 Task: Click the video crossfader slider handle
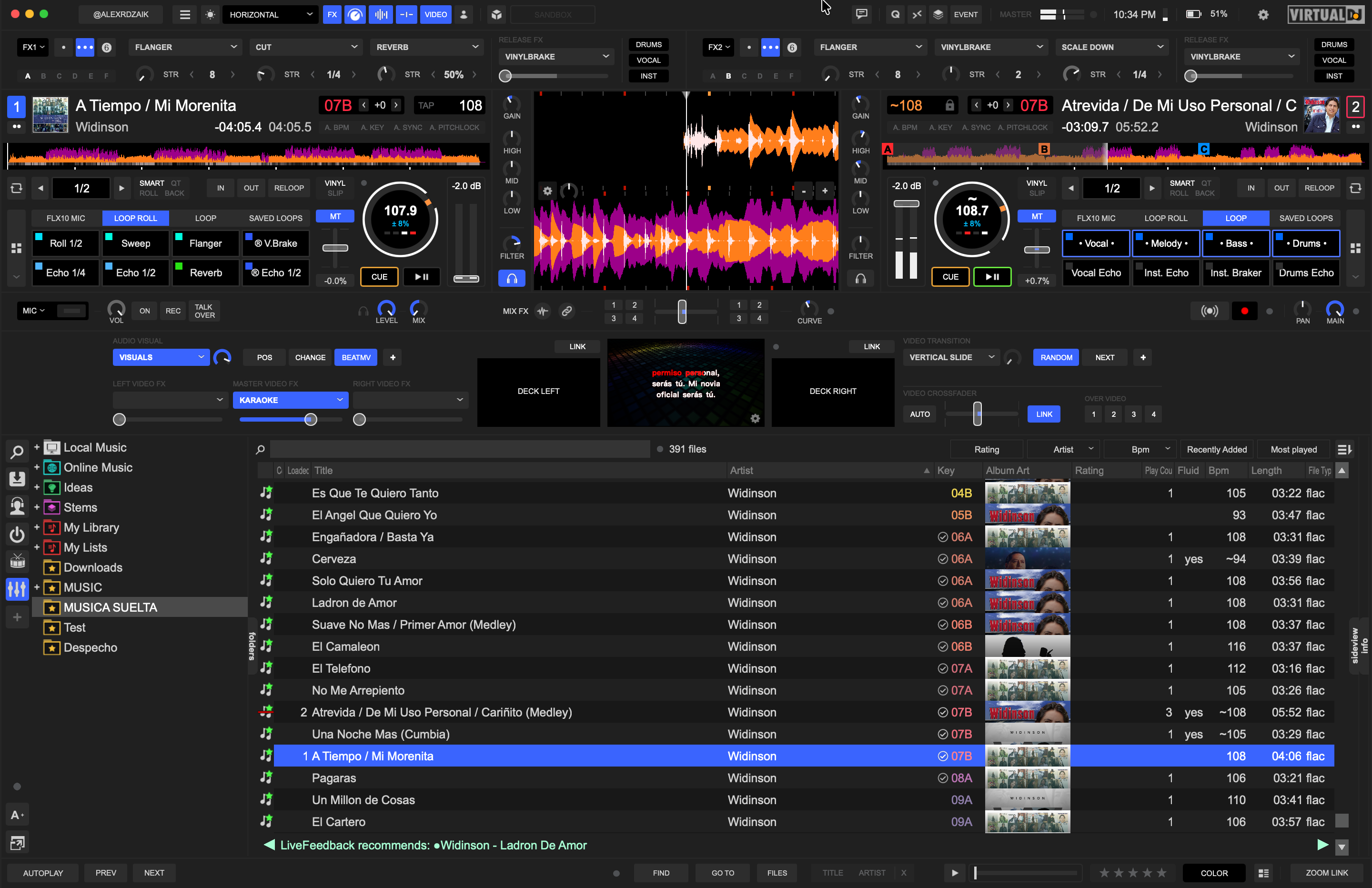(x=977, y=414)
